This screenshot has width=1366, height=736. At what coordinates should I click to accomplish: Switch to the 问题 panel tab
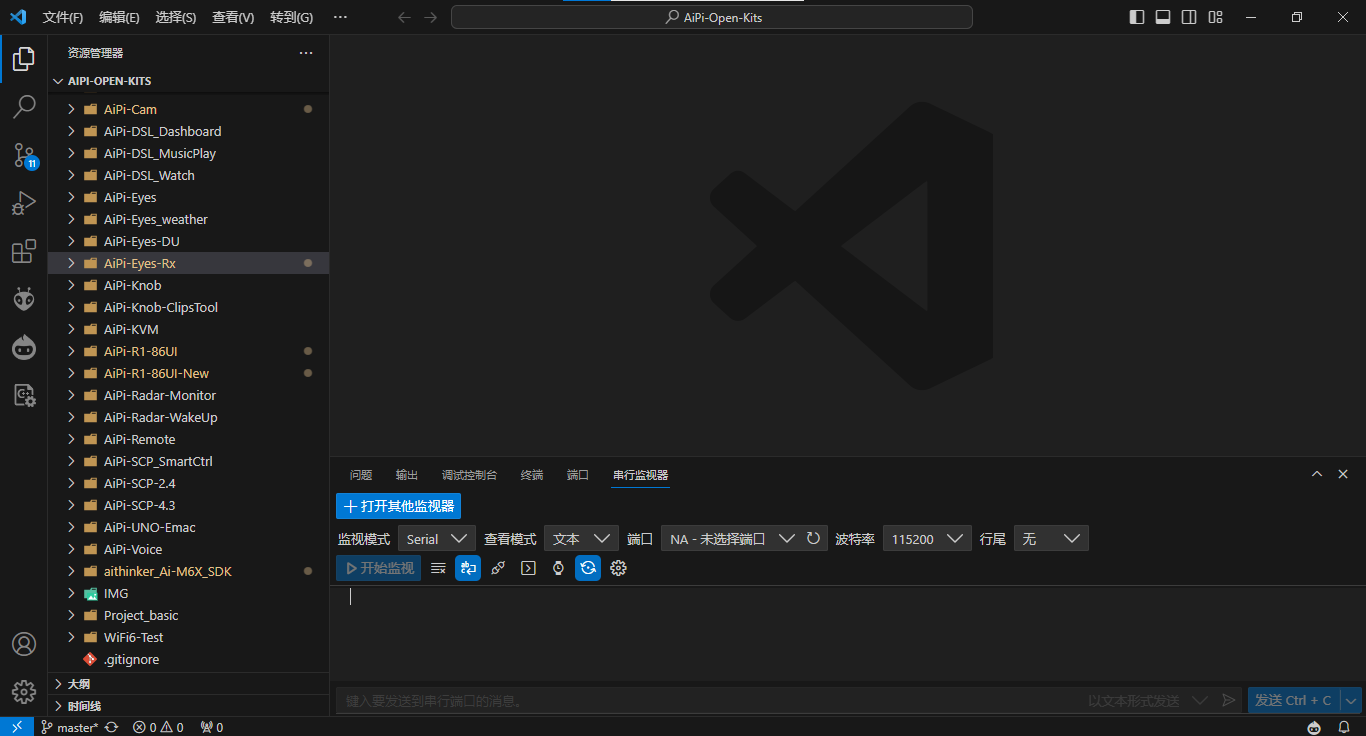click(x=361, y=475)
